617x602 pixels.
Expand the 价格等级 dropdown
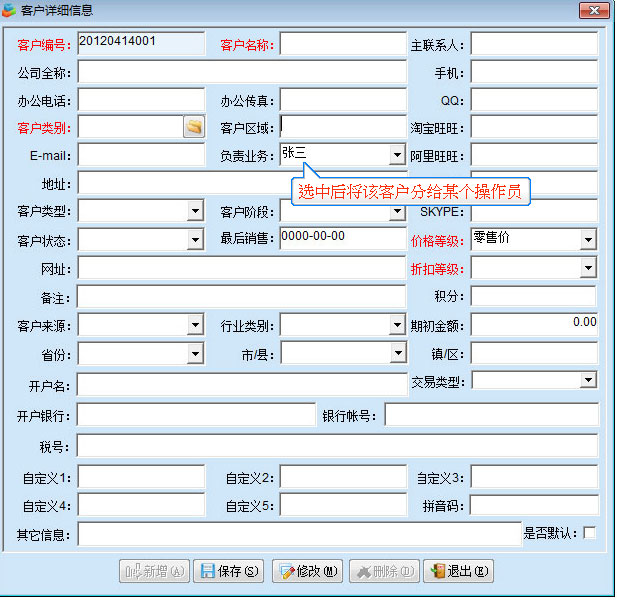tap(588, 240)
